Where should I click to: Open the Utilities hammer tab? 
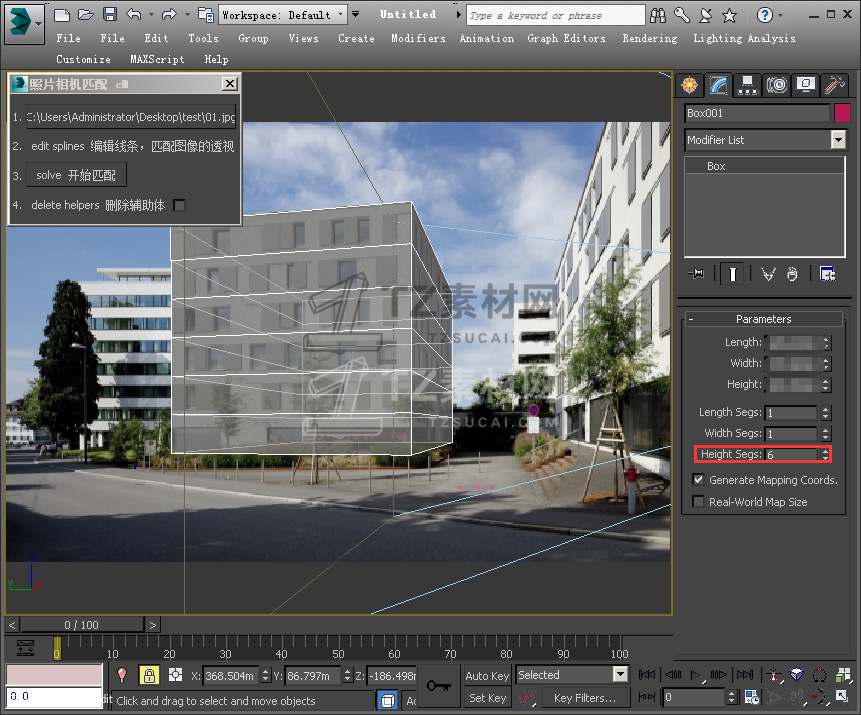(834, 85)
